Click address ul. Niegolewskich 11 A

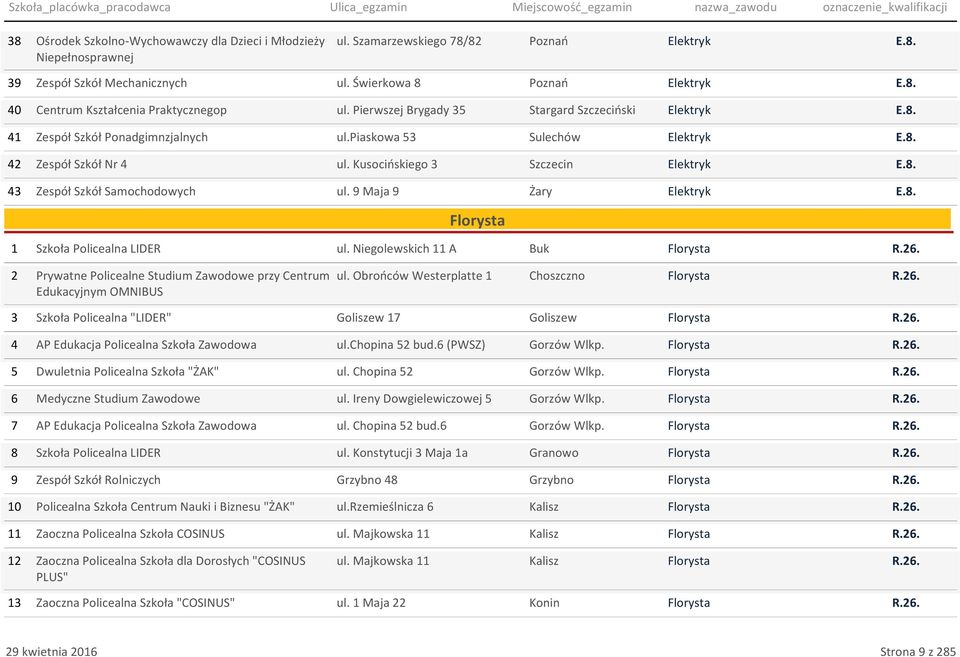[x=396, y=249]
